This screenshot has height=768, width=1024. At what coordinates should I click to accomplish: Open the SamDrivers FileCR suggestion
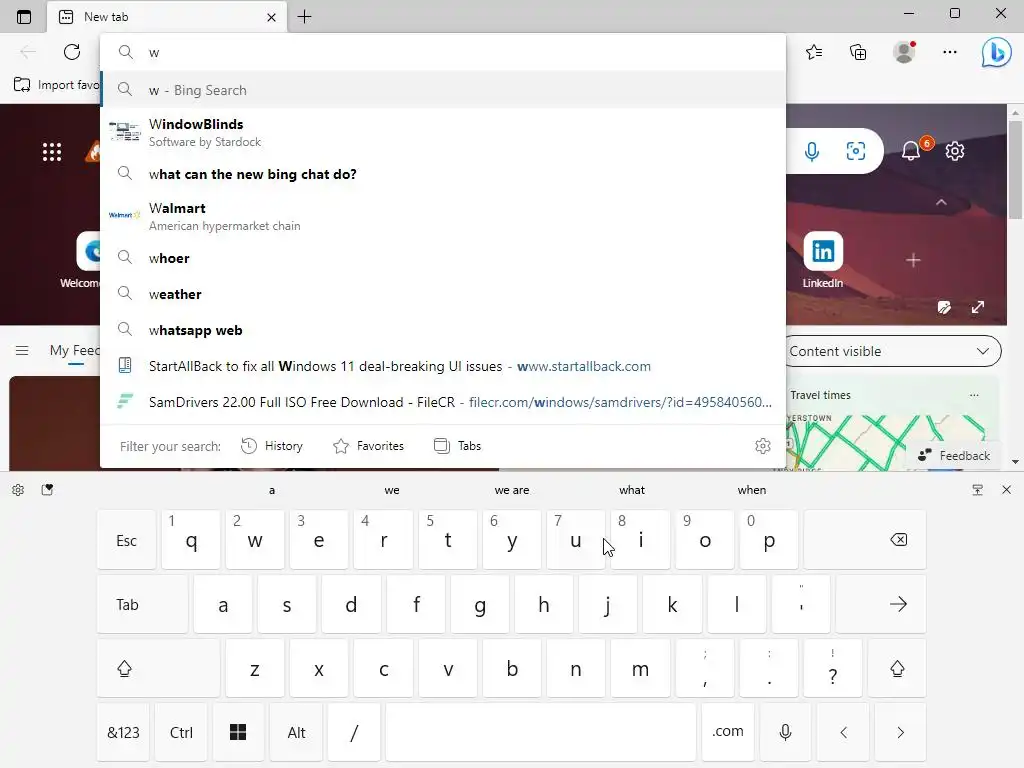pos(443,402)
